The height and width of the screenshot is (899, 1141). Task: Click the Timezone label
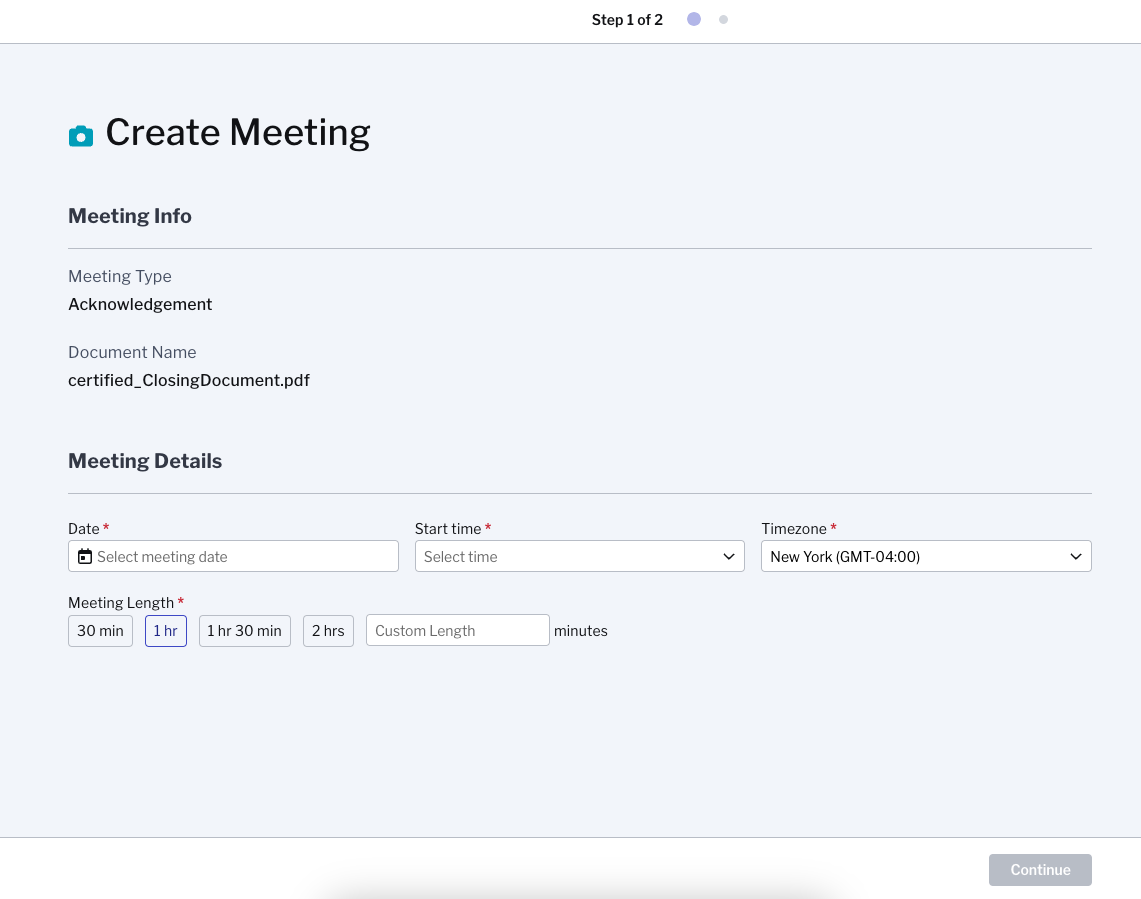click(x=794, y=529)
